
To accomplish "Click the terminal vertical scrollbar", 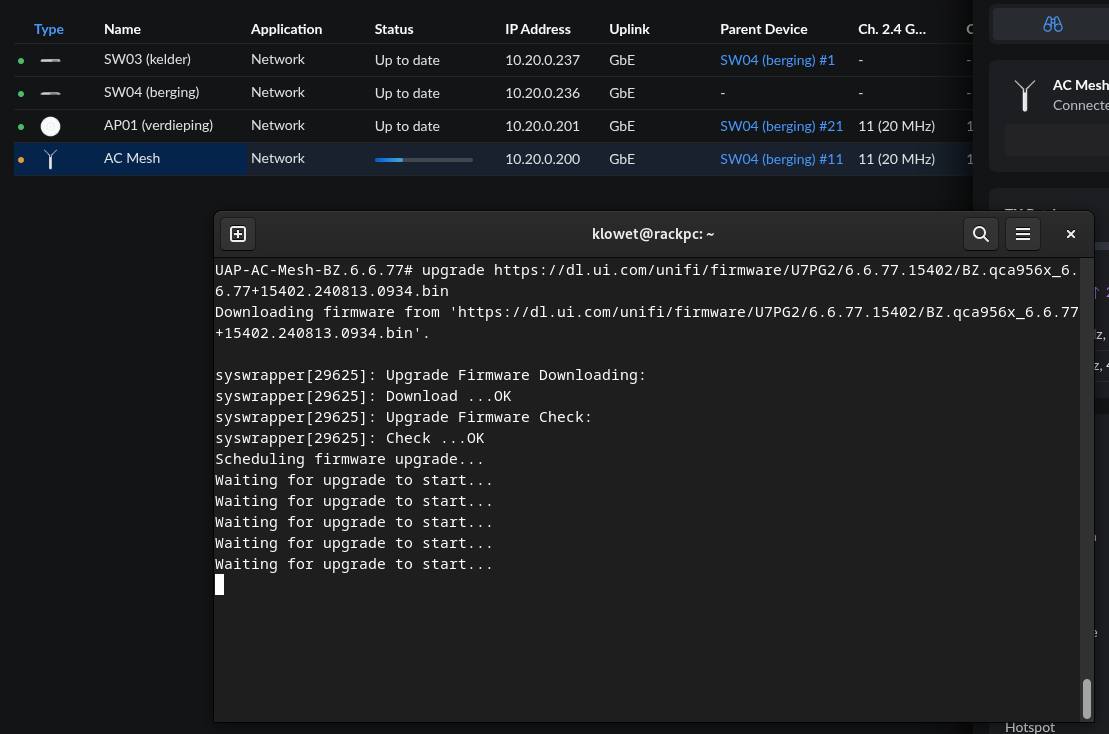I will coord(1087,698).
